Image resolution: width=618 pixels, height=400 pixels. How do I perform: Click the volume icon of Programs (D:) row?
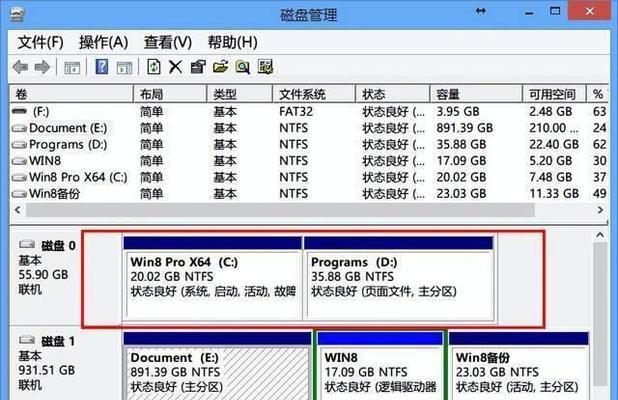click(x=19, y=145)
